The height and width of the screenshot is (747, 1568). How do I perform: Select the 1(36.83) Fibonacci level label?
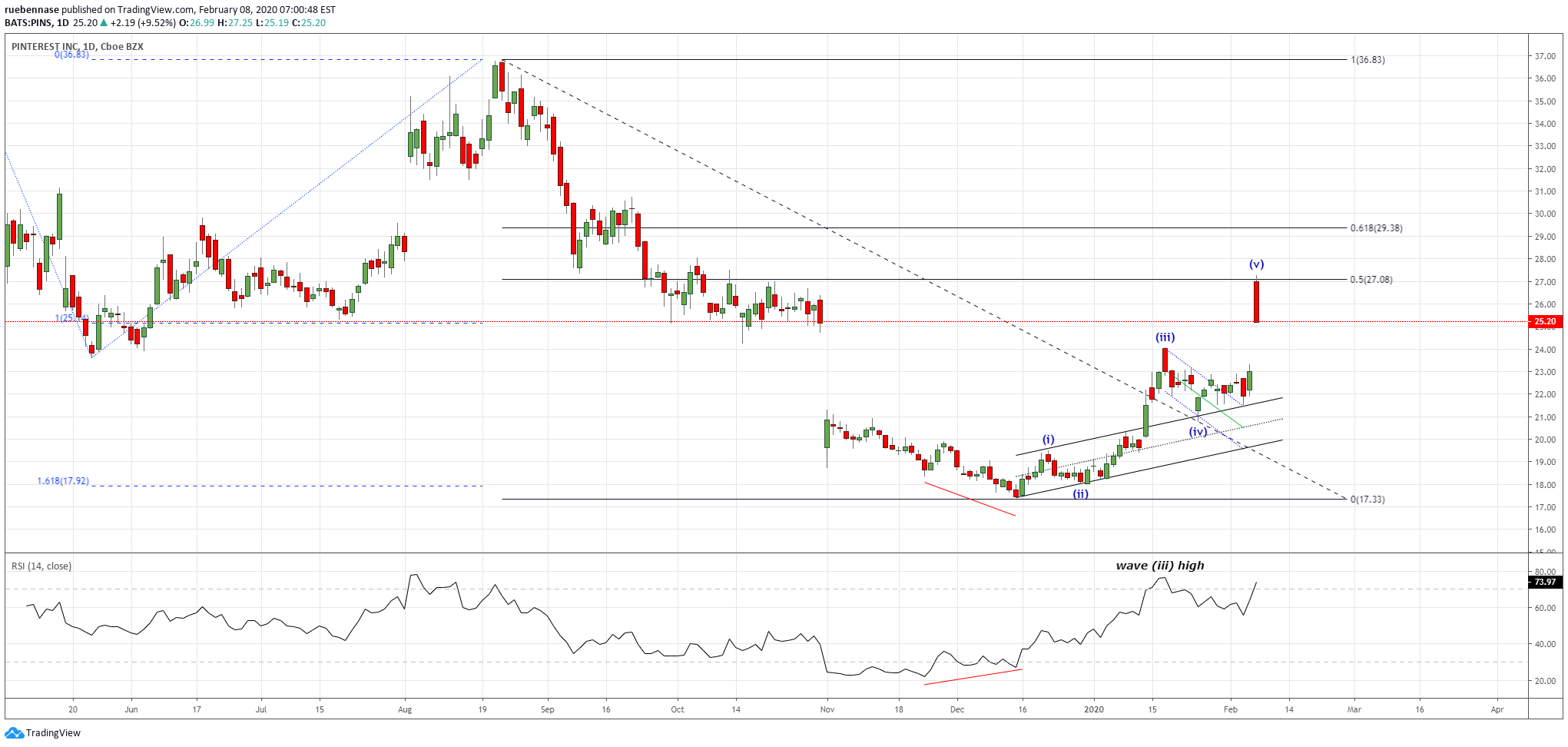click(1367, 60)
